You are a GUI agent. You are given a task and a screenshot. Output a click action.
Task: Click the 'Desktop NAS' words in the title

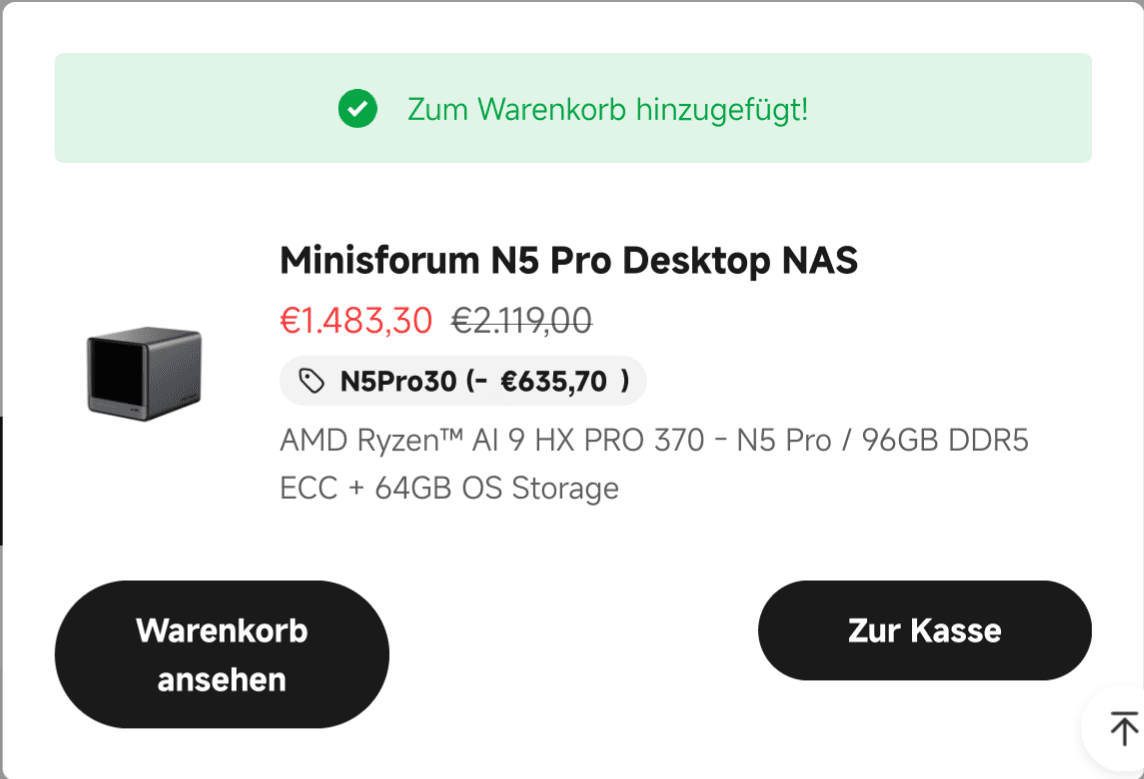740,260
